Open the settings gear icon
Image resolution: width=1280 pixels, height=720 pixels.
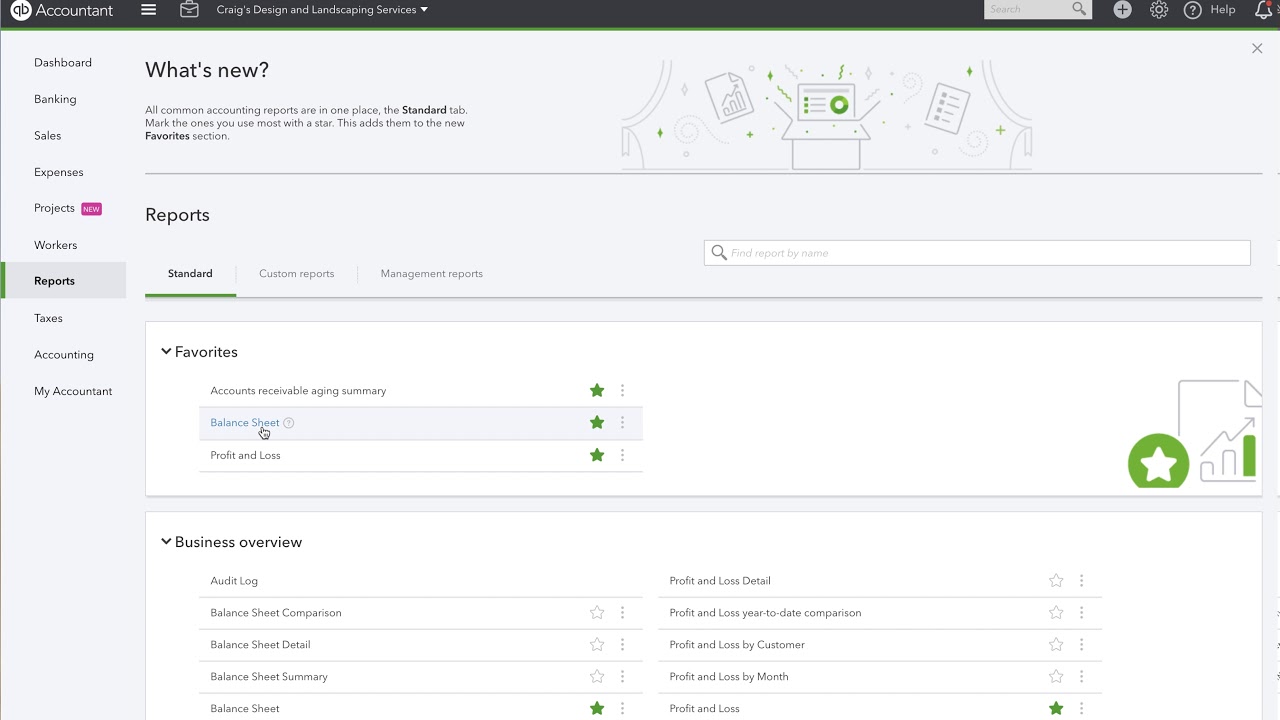(1159, 10)
